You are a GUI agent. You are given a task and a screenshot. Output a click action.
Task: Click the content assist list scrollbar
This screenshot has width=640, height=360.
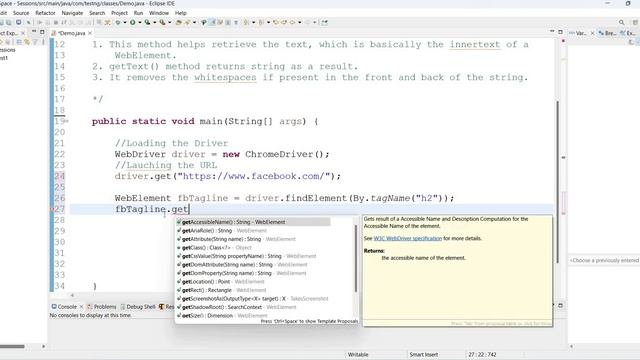pyautogui.click(x=356, y=258)
